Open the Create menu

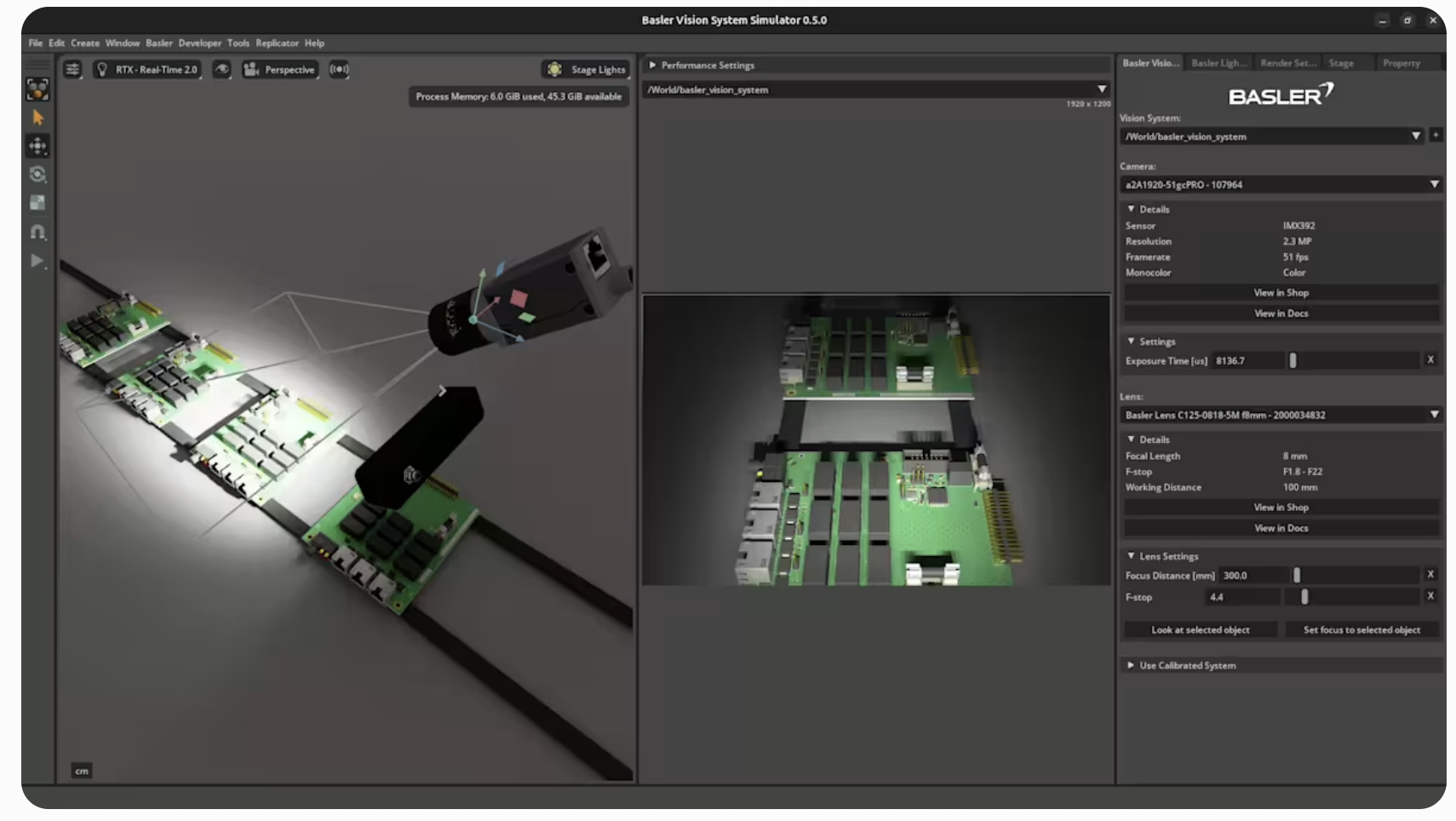[x=85, y=43]
